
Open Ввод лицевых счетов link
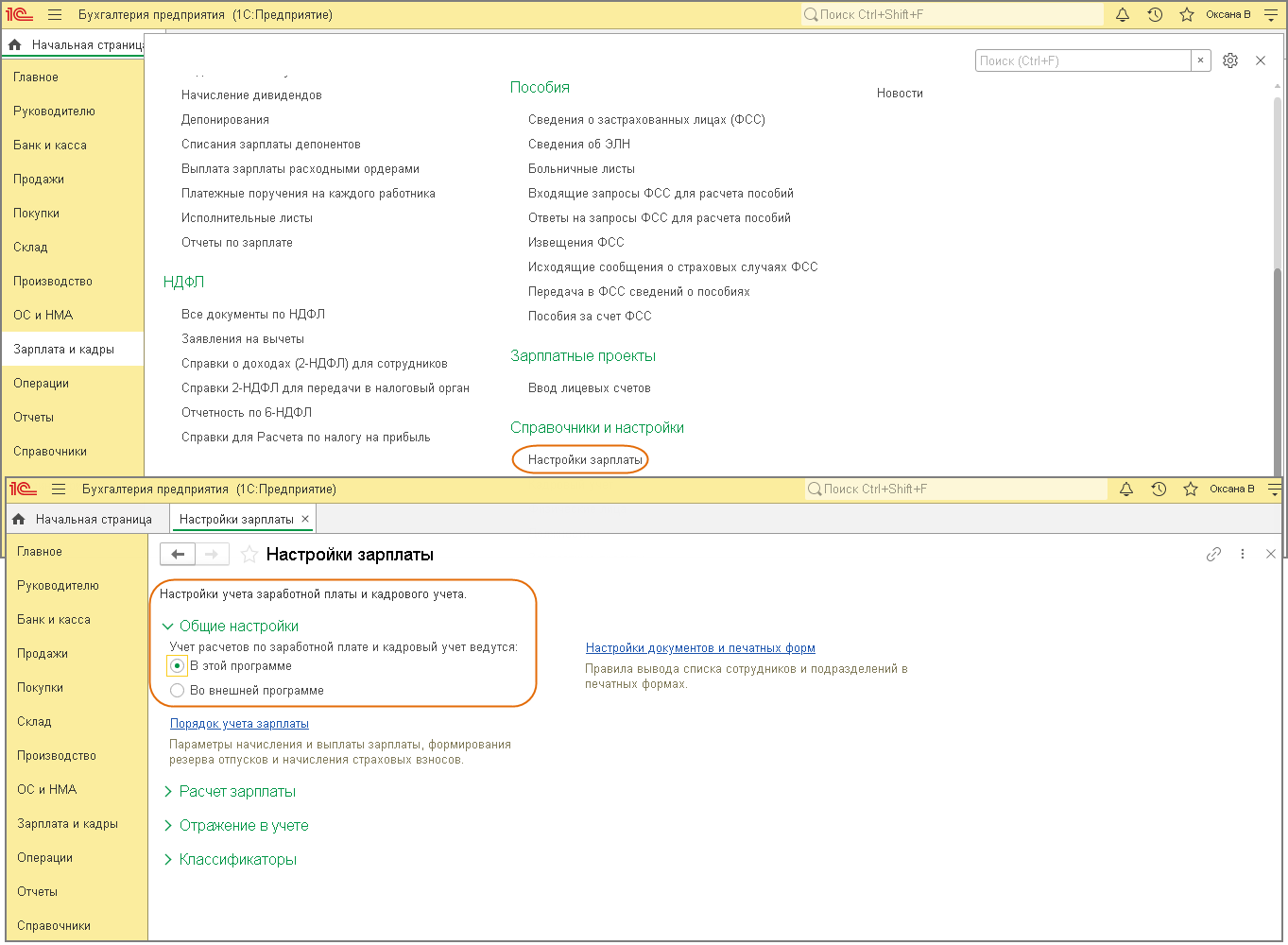point(590,388)
